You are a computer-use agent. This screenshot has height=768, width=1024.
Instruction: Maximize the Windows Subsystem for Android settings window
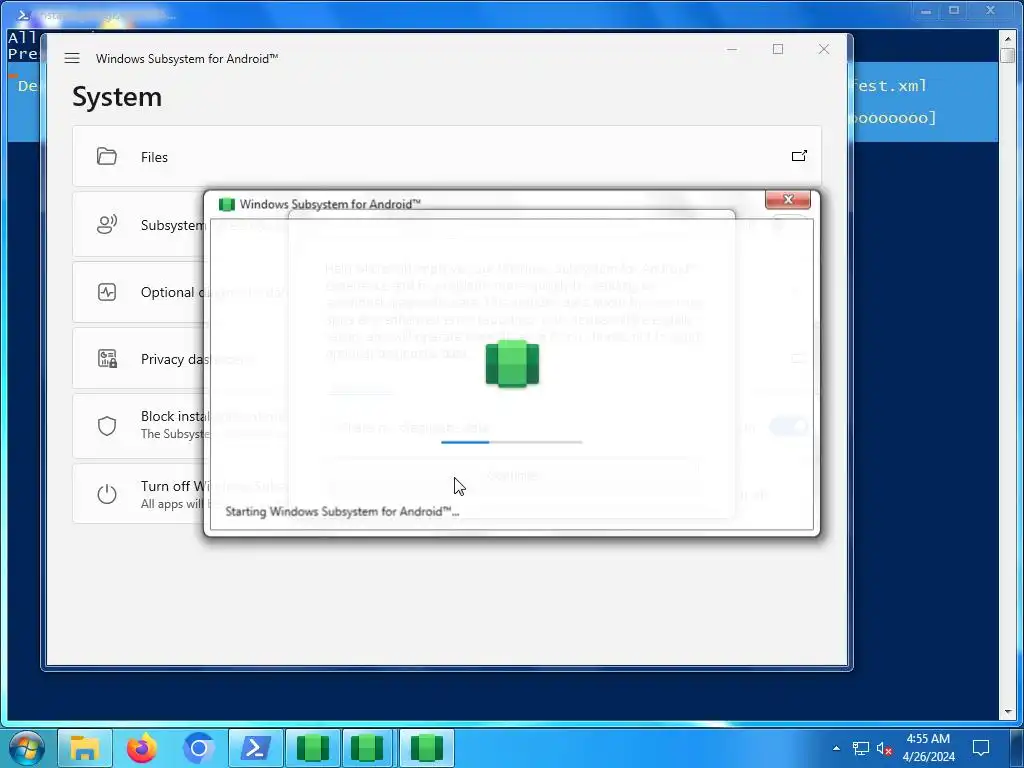tap(778, 49)
